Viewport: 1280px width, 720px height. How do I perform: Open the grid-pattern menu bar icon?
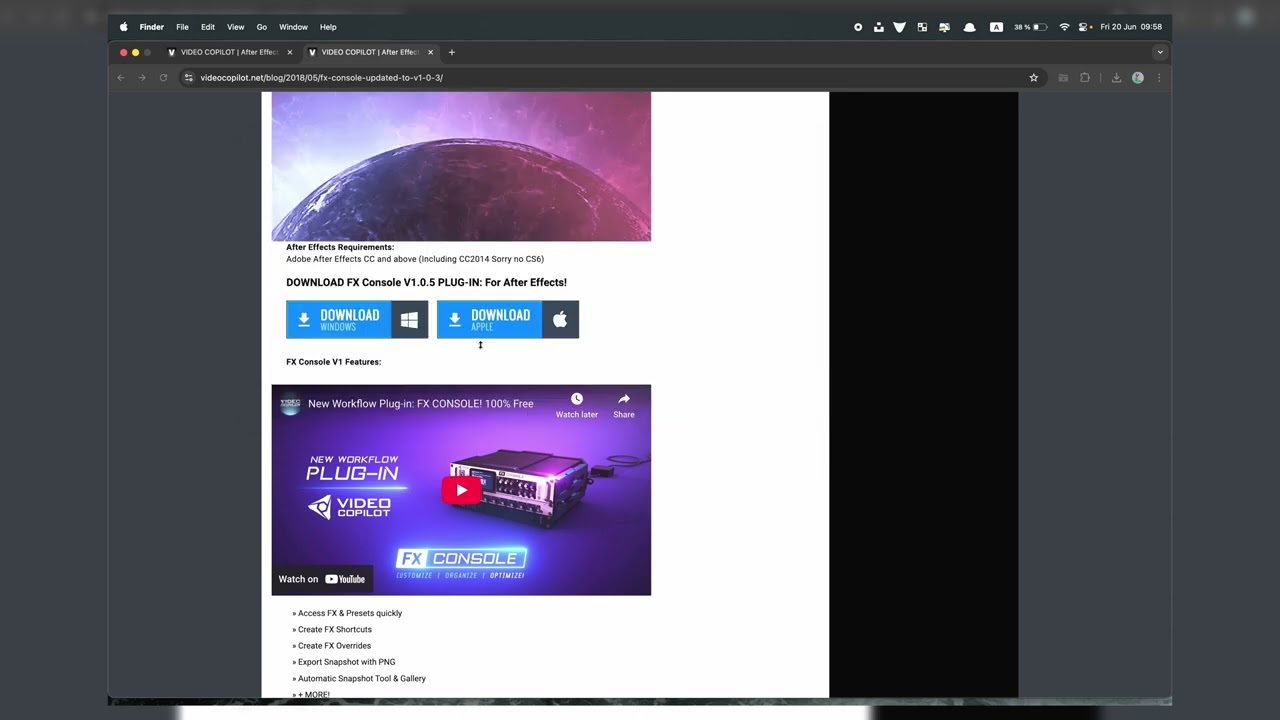922,27
